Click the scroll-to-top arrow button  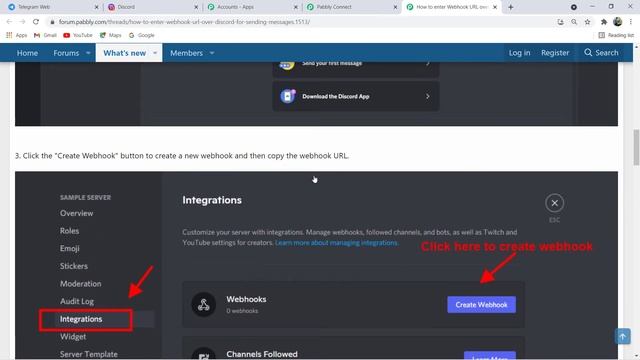(622, 336)
